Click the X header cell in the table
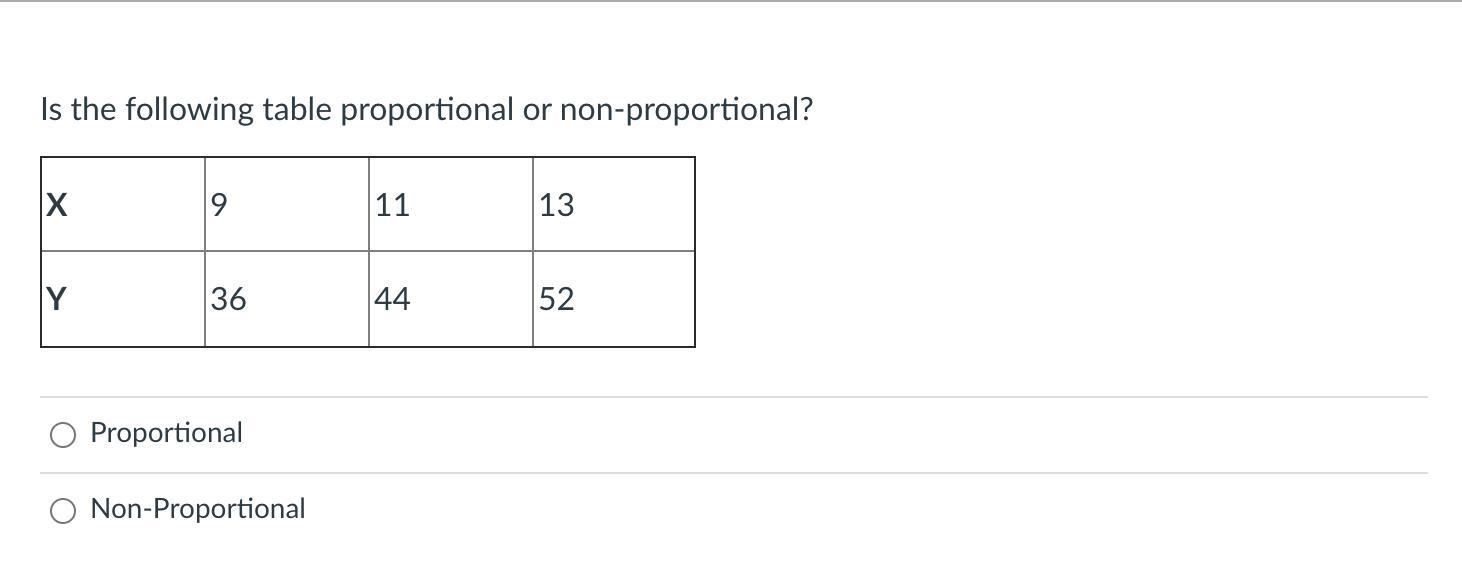Image resolution: width=1462 pixels, height=578 pixels. 123,204
